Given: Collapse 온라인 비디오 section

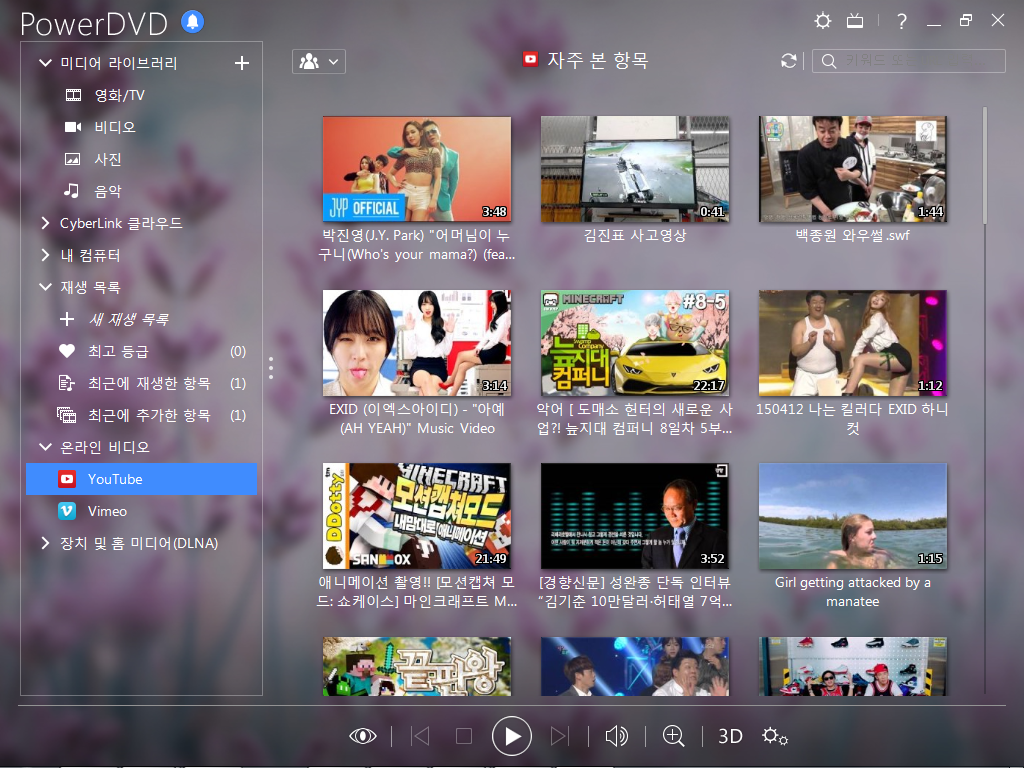Looking at the screenshot, I should 45,447.
